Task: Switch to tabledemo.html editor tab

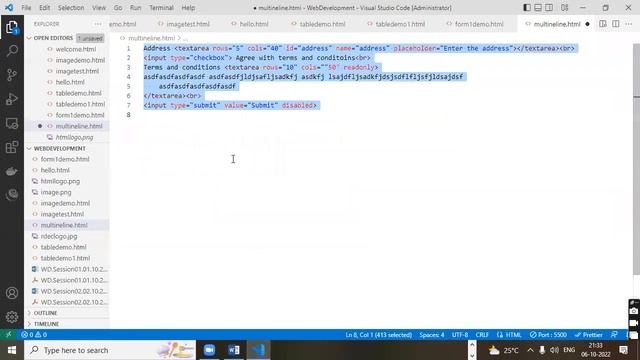Action: point(318,24)
